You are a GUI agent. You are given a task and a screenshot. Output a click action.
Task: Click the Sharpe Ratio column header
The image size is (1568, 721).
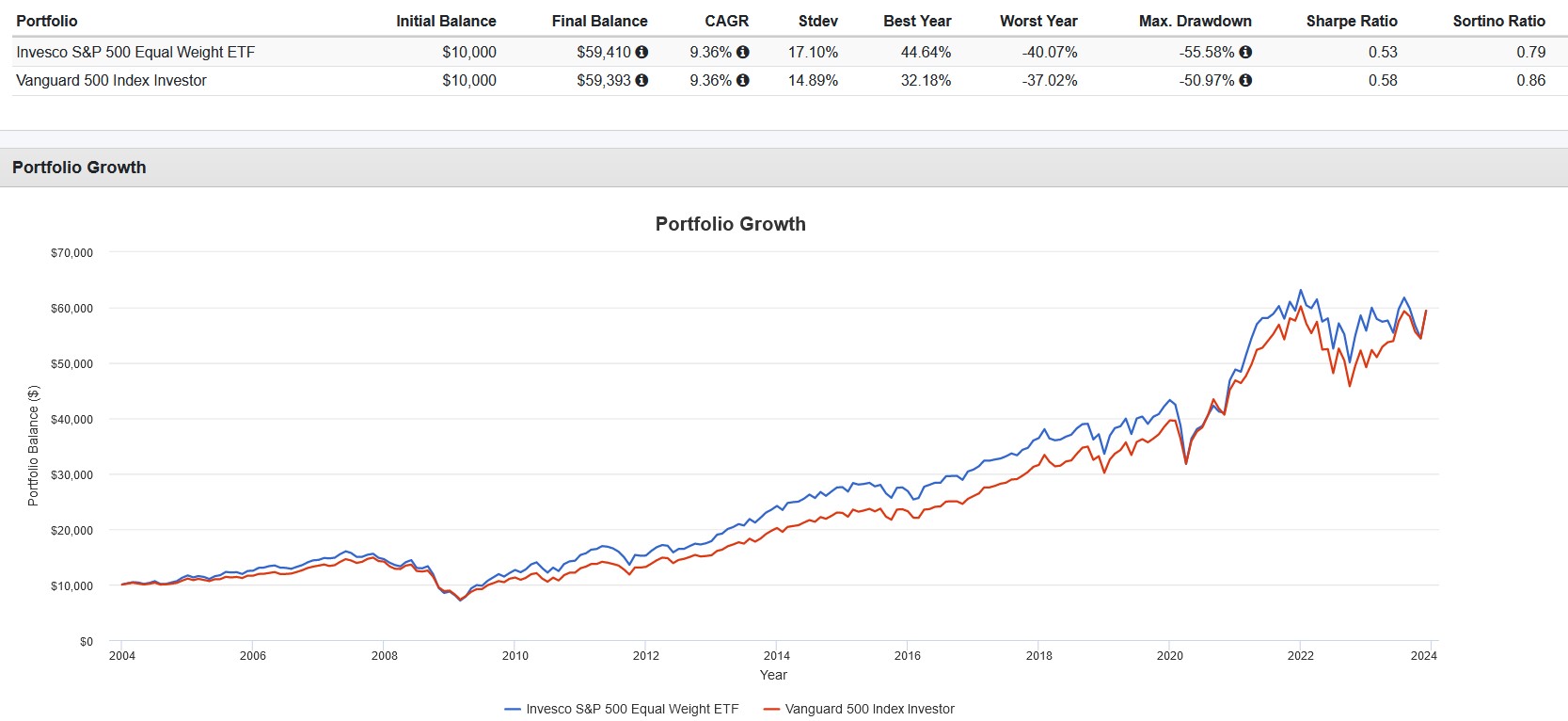pos(1352,21)
